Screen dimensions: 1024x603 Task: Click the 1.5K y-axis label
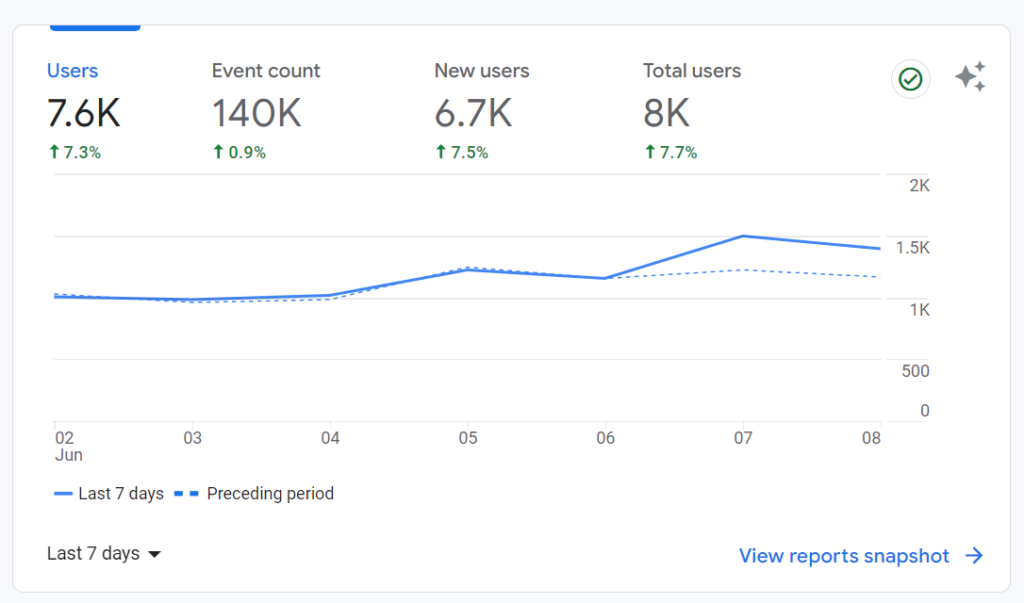(912, 248)
